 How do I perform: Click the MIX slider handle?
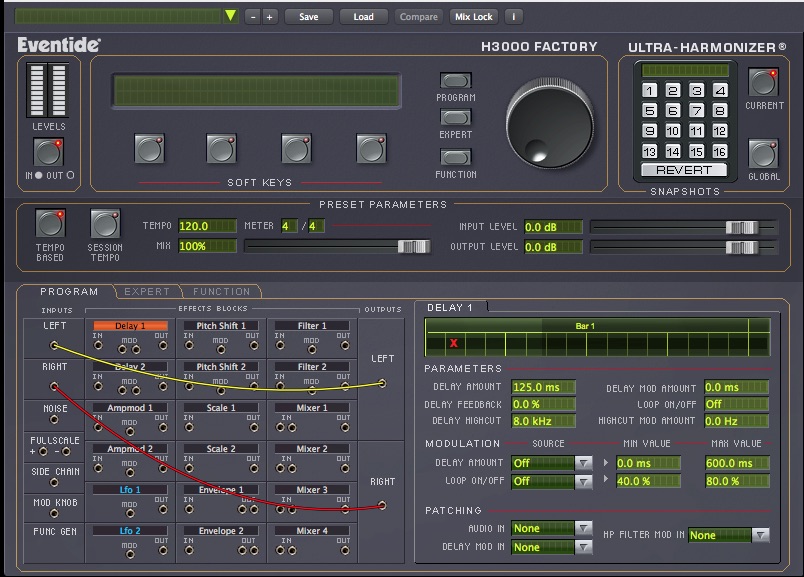pos(414,247)
